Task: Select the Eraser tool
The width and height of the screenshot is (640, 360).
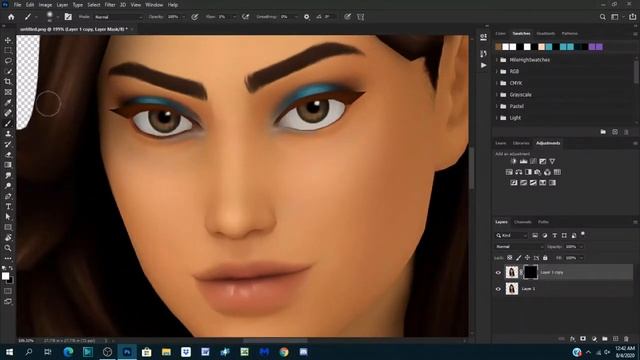Action: [x=8, y=155]
